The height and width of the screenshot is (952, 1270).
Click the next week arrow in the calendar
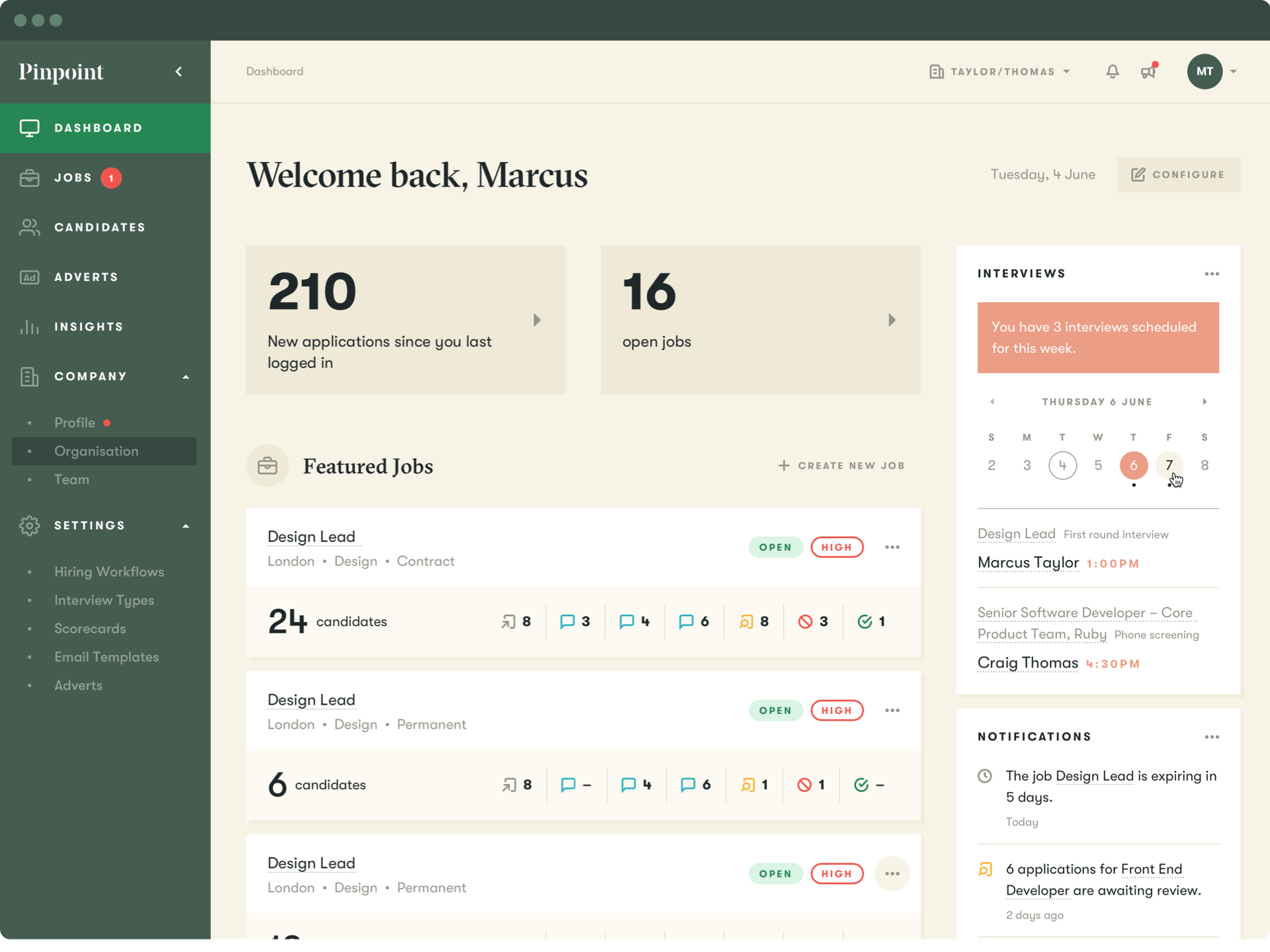[1205, 401]
